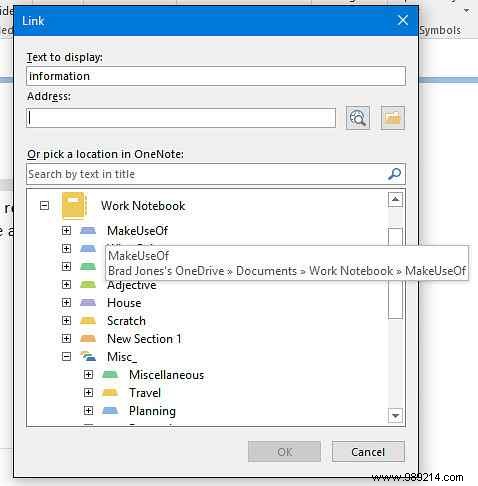The height and width of the screenshot is (486, 478).
Task: Click the Browse the Web icon
Action: (358, 118)
